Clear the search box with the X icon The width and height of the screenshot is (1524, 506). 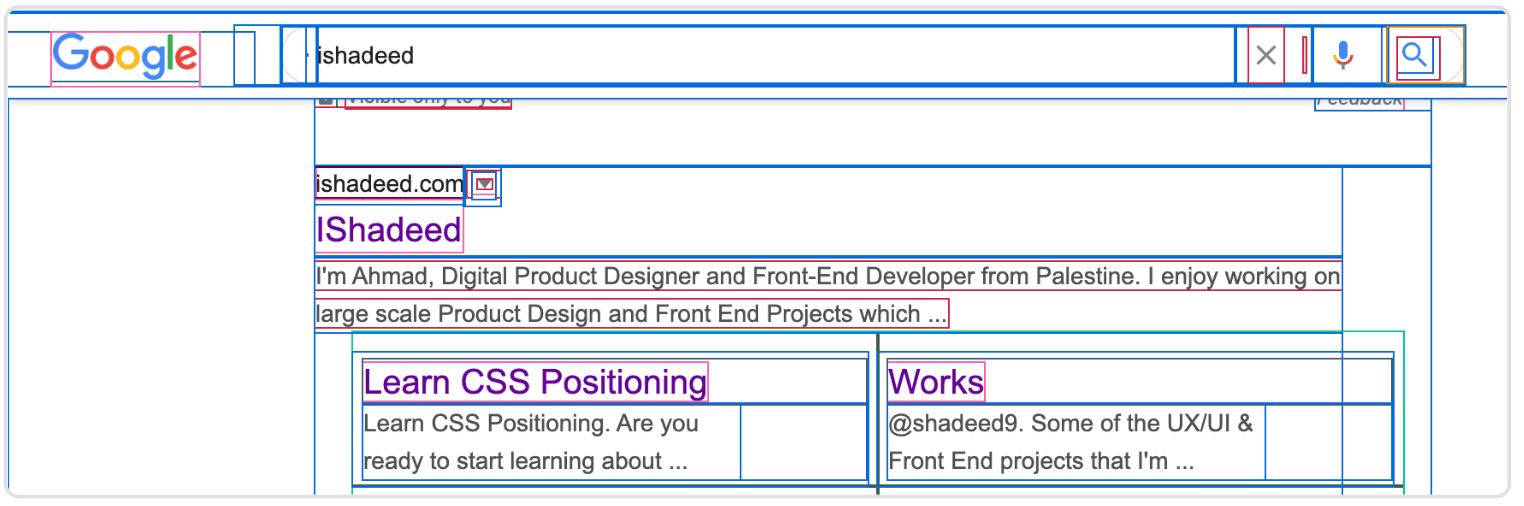point(1266,56)
